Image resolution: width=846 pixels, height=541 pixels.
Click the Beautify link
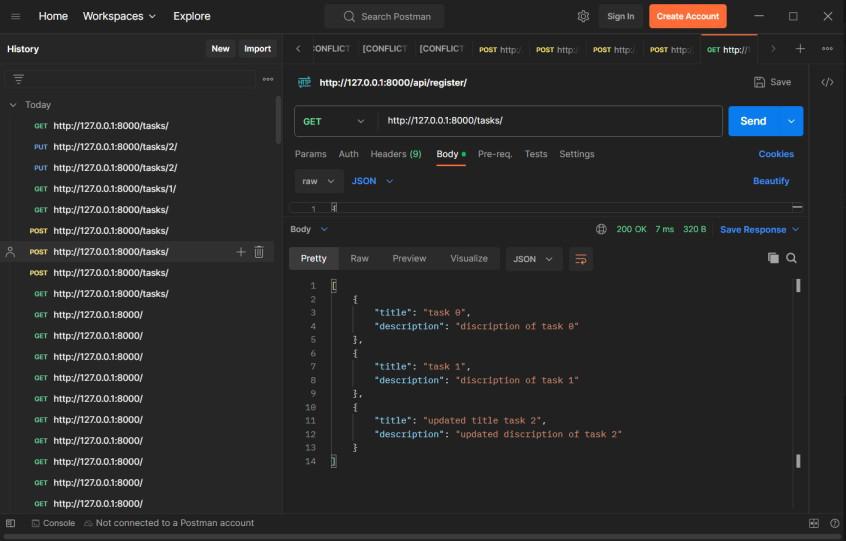(771, 181)
